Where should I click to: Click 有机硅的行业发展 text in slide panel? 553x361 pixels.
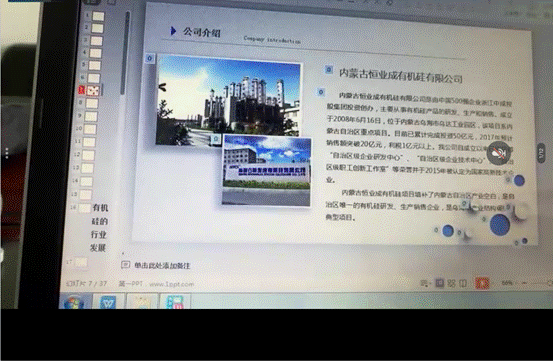pos(99,228)
